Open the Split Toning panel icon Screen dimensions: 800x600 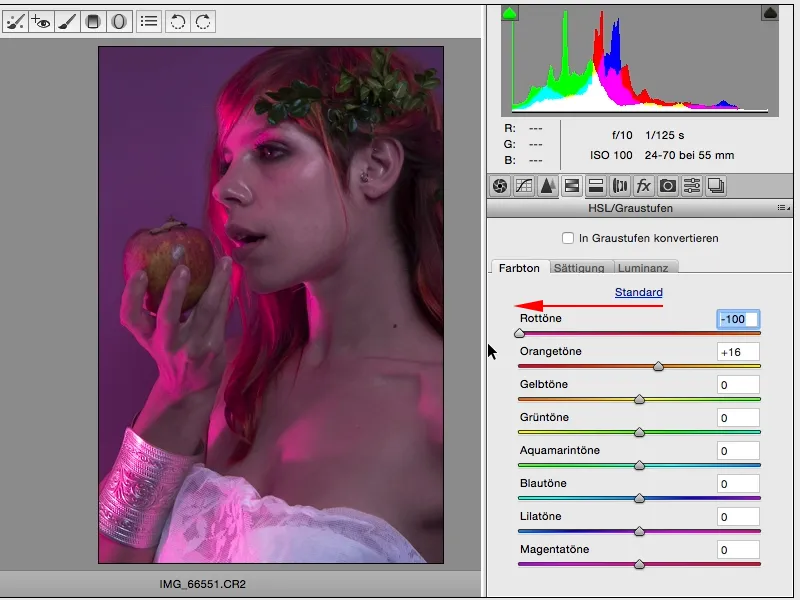[596, 186]
